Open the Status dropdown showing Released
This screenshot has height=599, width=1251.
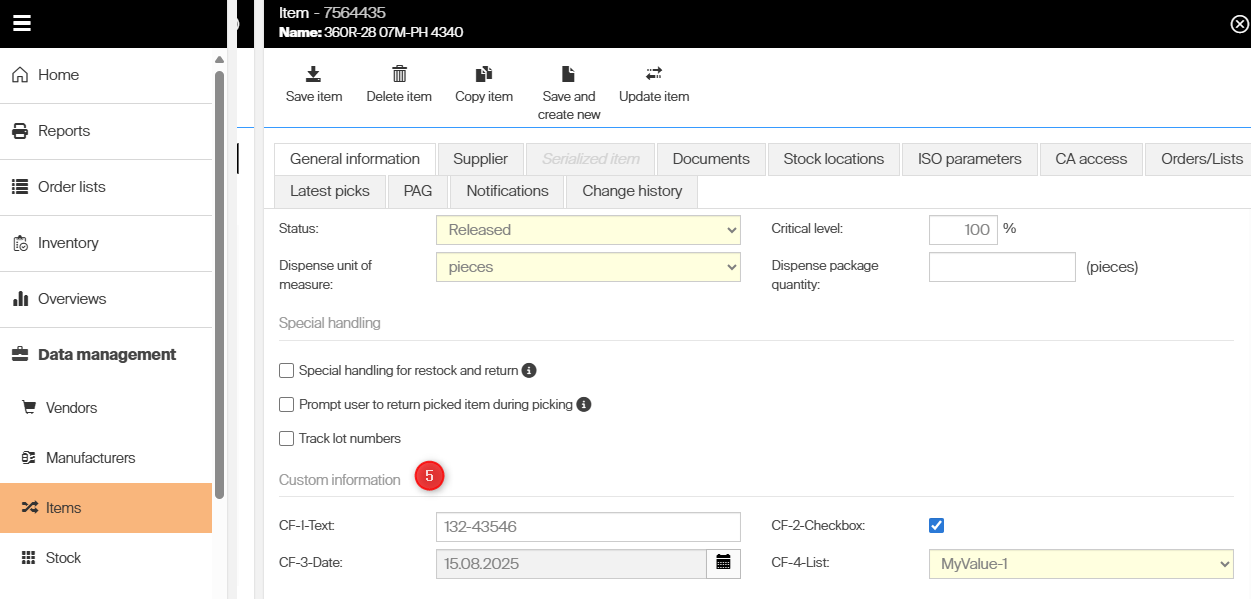tap(588, 230)
